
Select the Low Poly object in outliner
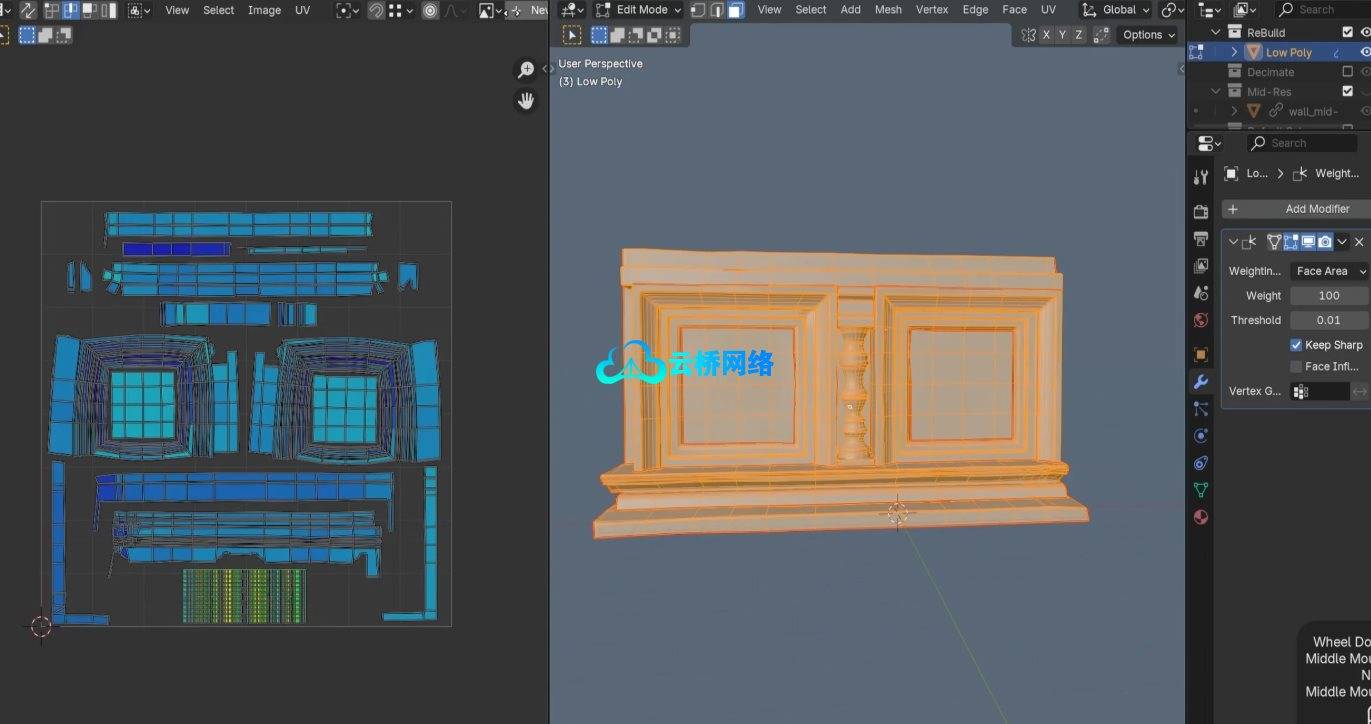coord(1288,53)
